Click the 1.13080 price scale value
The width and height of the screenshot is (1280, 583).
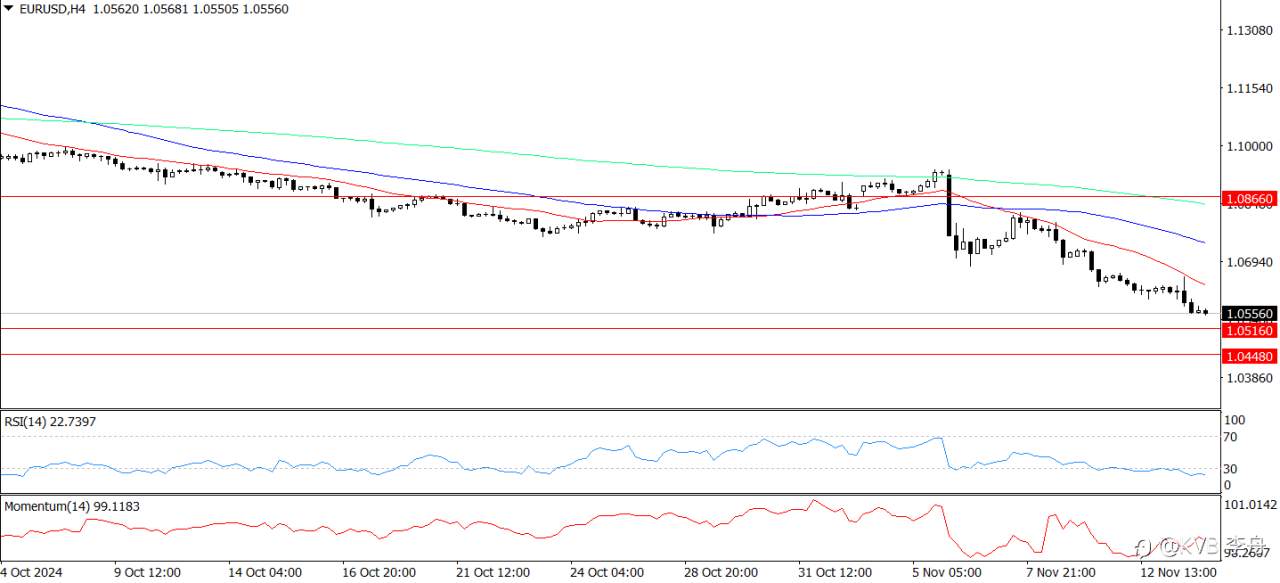(x=1249, y=31)
